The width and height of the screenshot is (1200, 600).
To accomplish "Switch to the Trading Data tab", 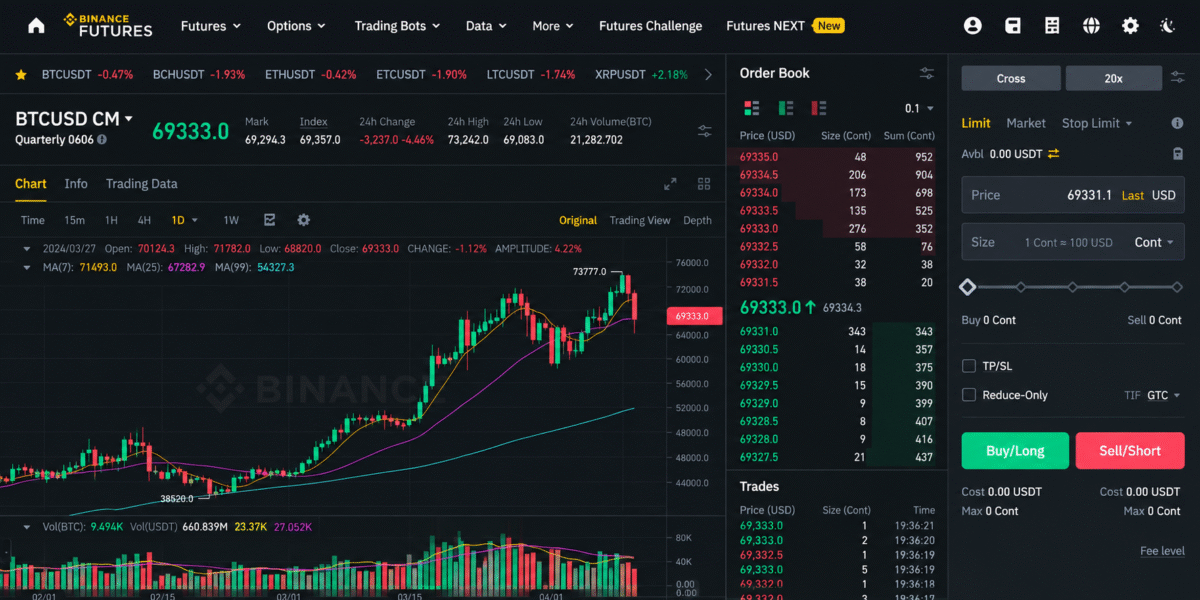I will 142,184.
